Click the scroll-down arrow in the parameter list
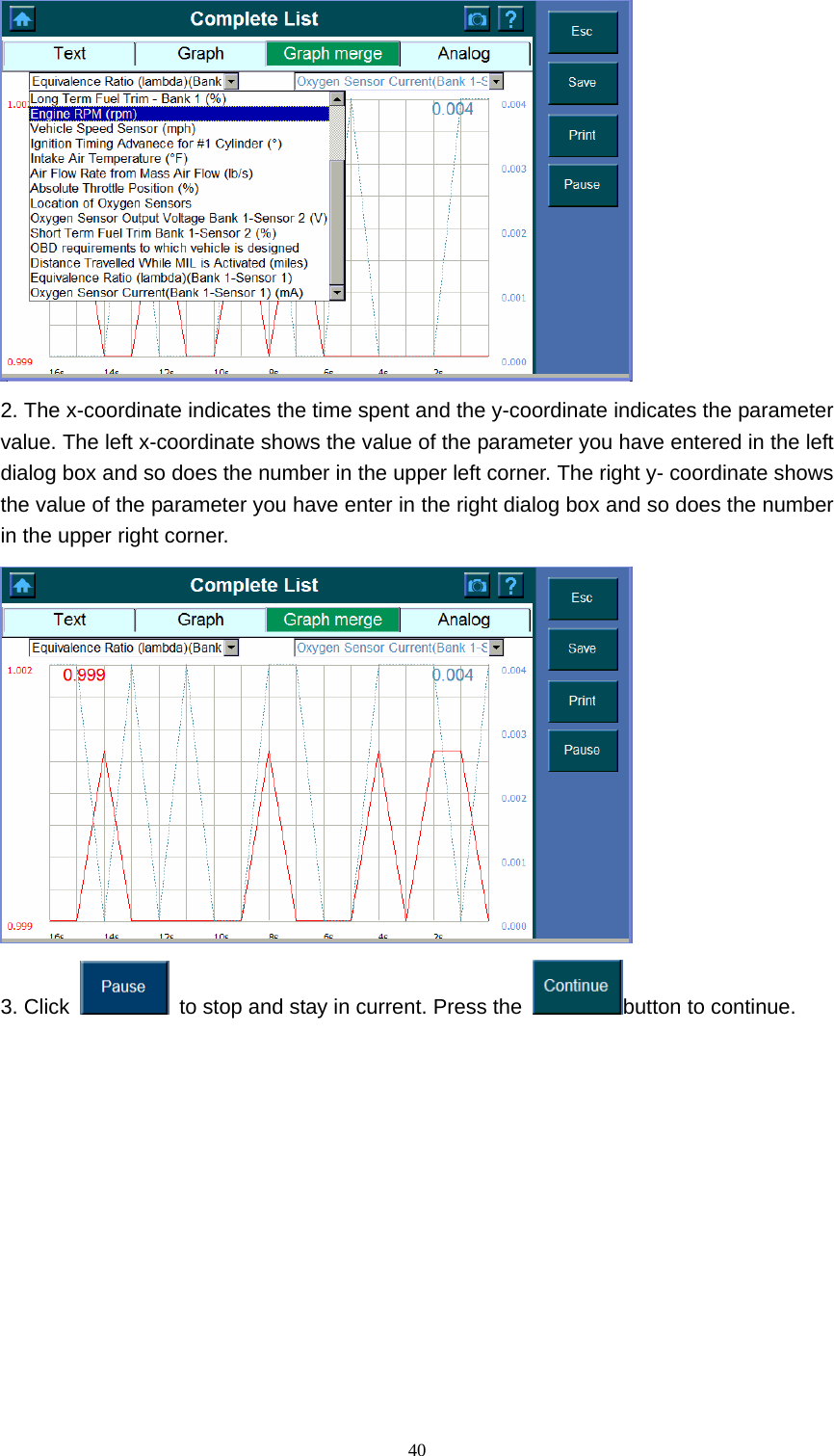This screenshot has width=834, height=1456. [337, 294]
